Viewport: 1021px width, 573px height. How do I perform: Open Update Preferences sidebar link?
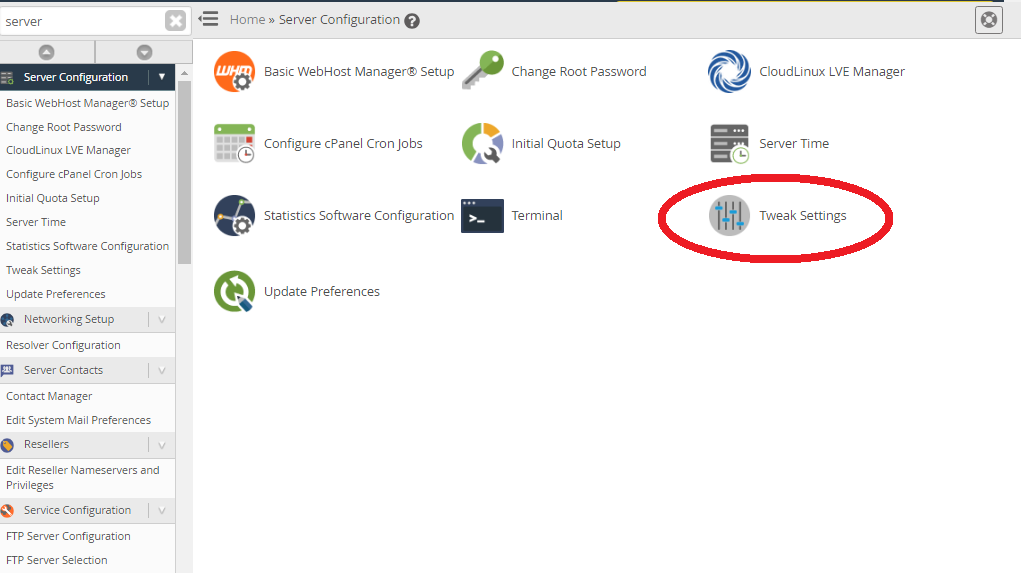pos(55,294)
